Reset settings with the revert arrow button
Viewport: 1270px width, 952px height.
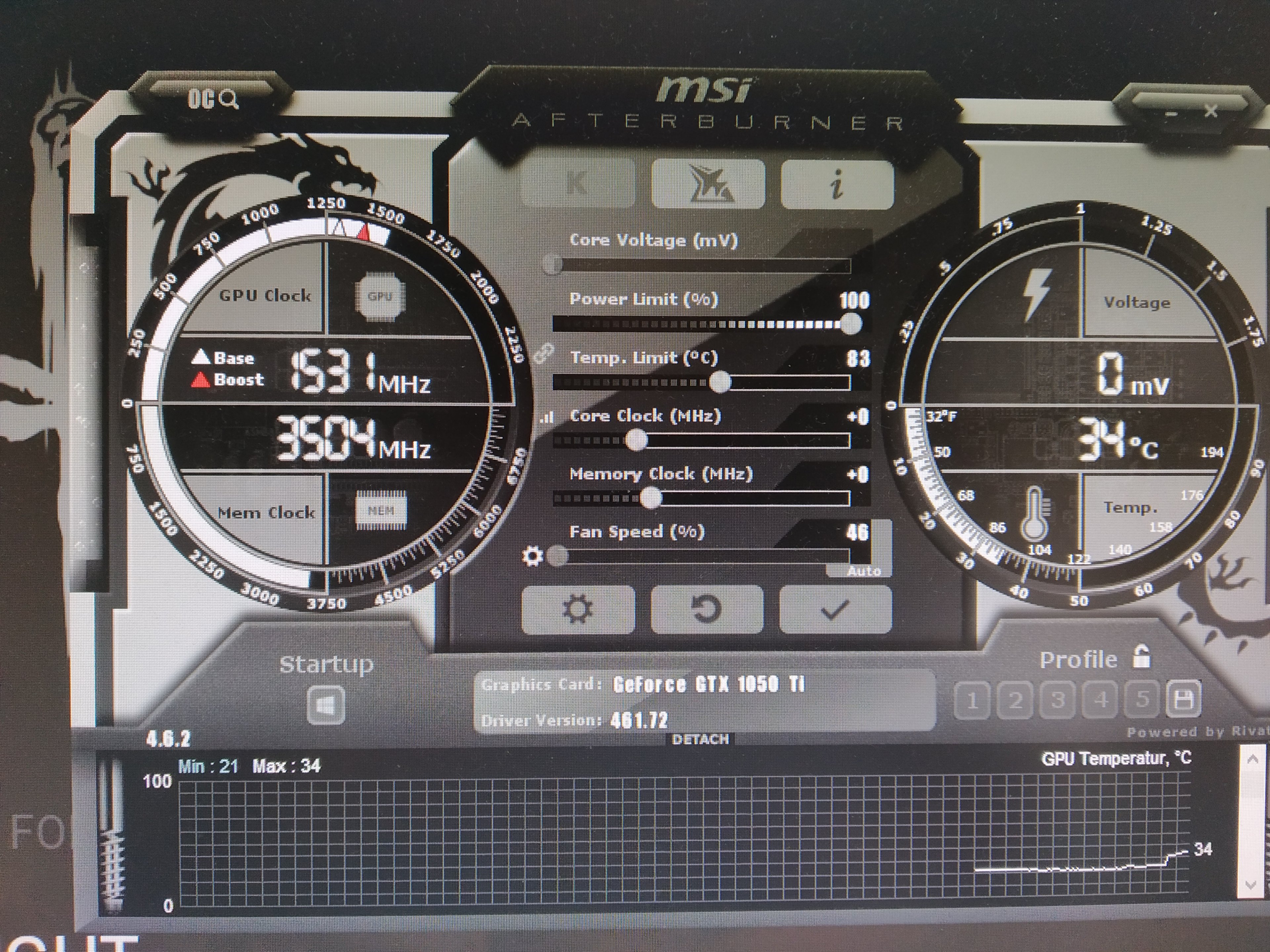point(707,609)
